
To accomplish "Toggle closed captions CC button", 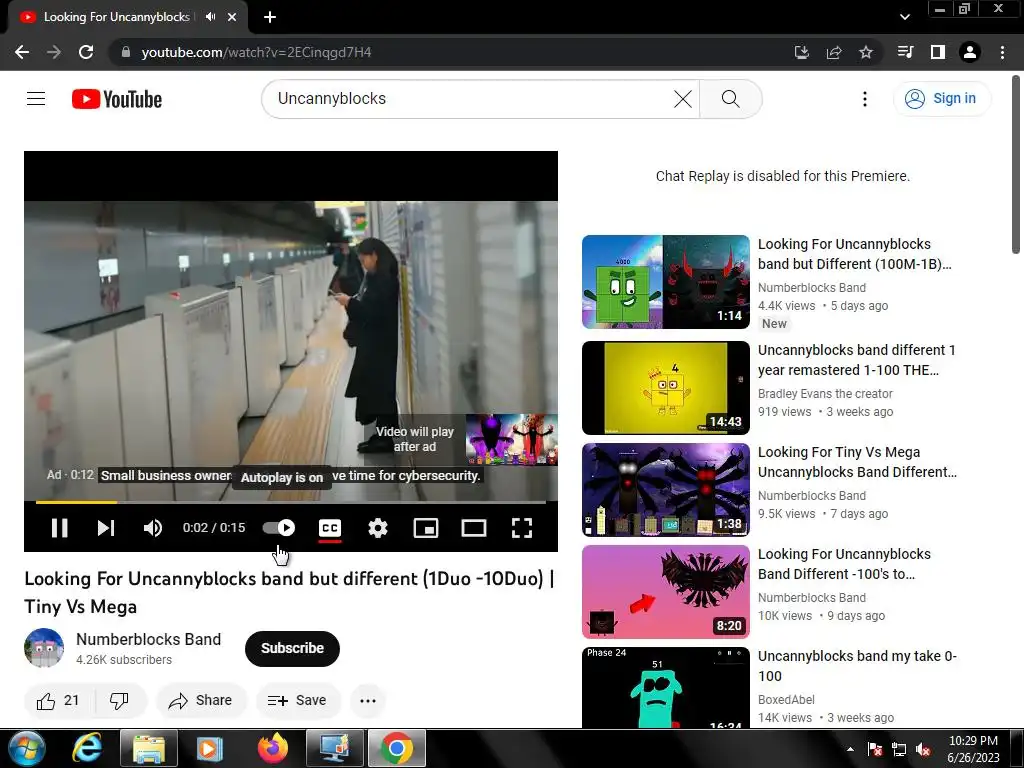I will click(x=330, y=528).
